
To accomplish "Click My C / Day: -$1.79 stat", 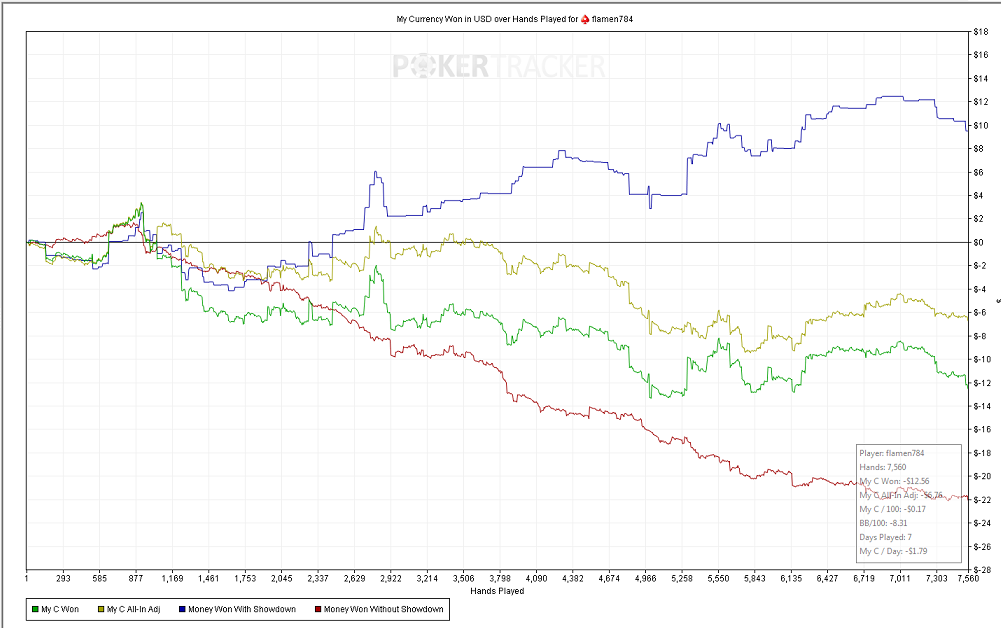I will click(893, 551).
